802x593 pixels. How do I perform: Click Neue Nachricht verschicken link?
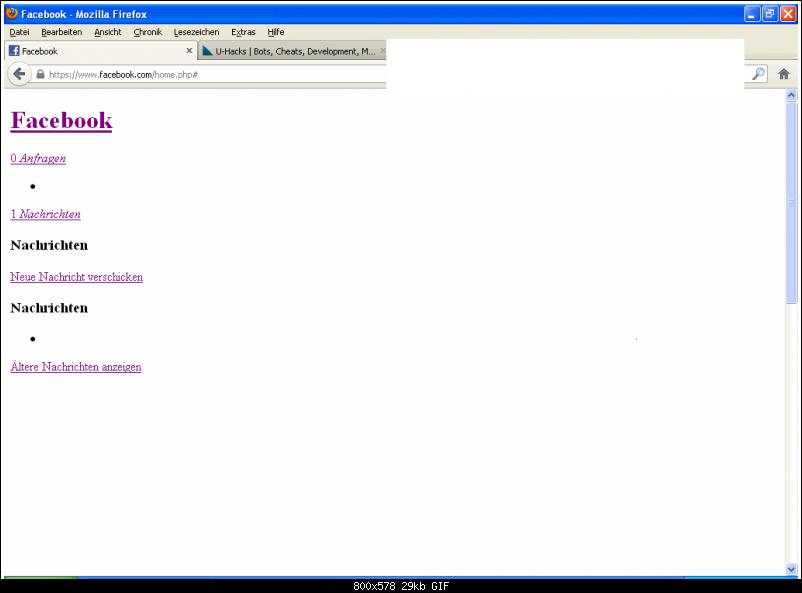click(x=76, y=277)
